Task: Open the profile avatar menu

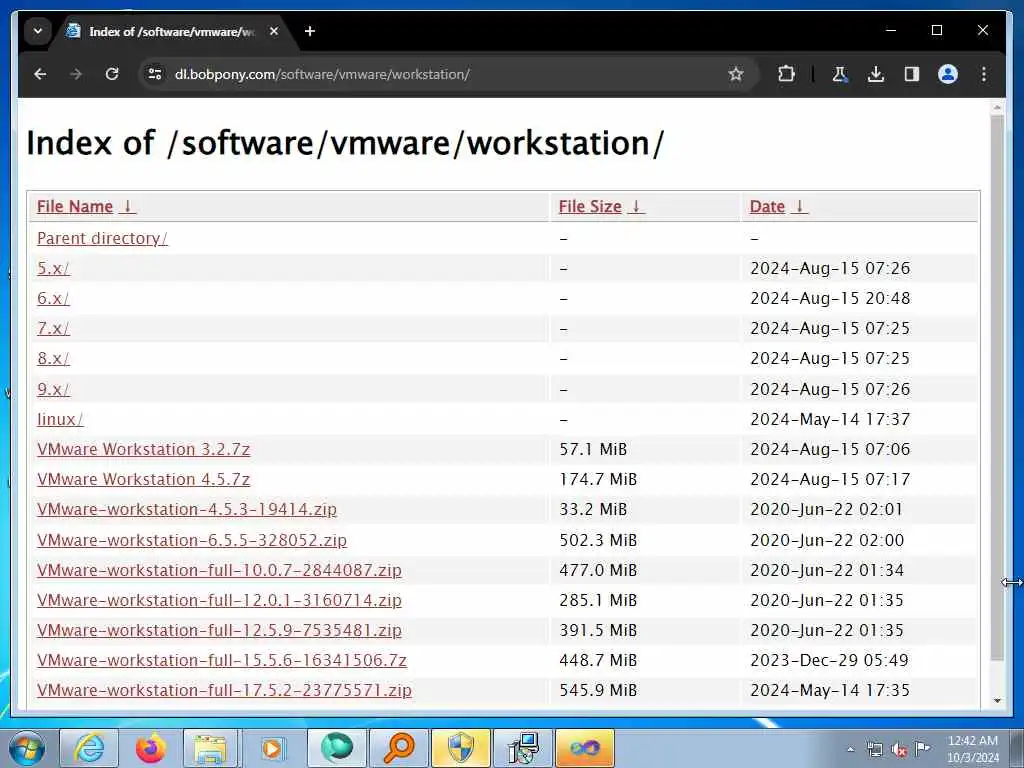Action: click(948, 74)
